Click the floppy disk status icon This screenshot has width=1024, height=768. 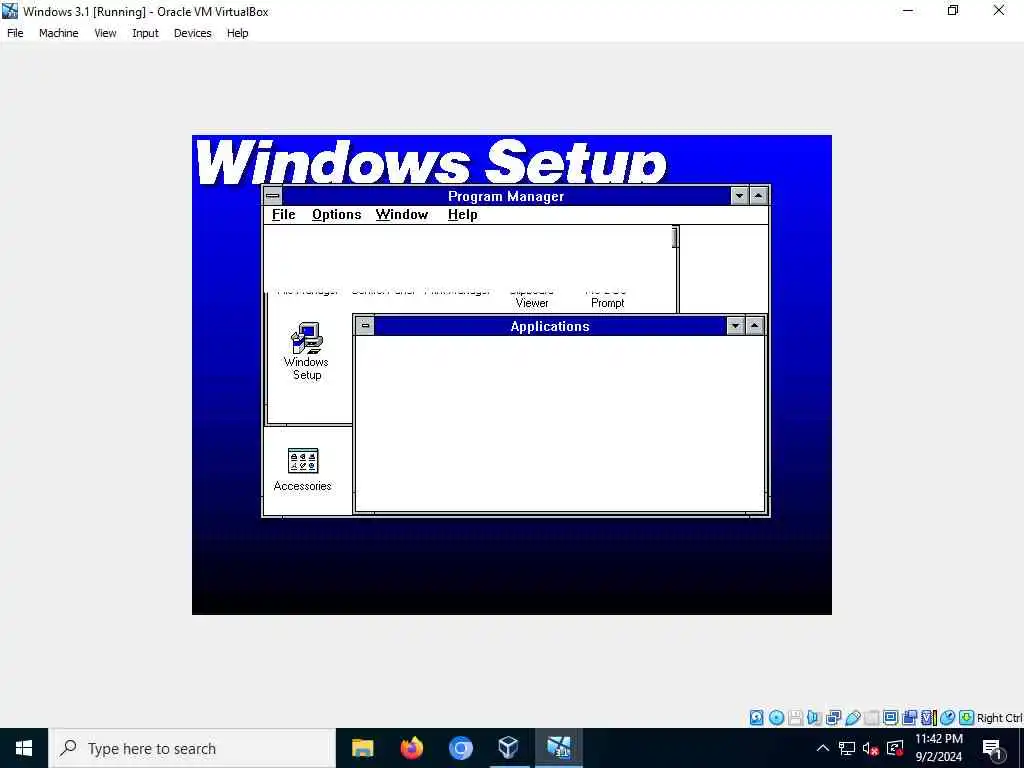795,718
